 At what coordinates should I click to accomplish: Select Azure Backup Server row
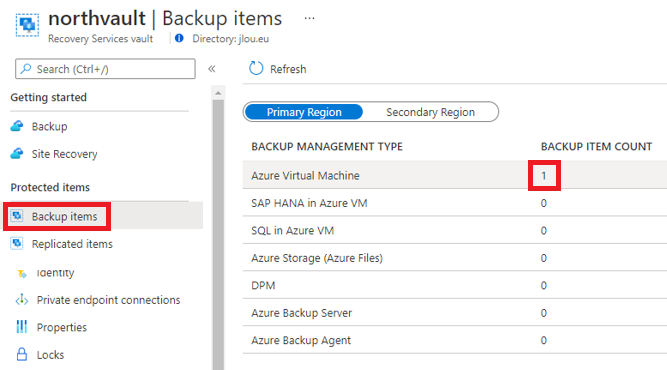pyautogui.click(x=455, y=313)
